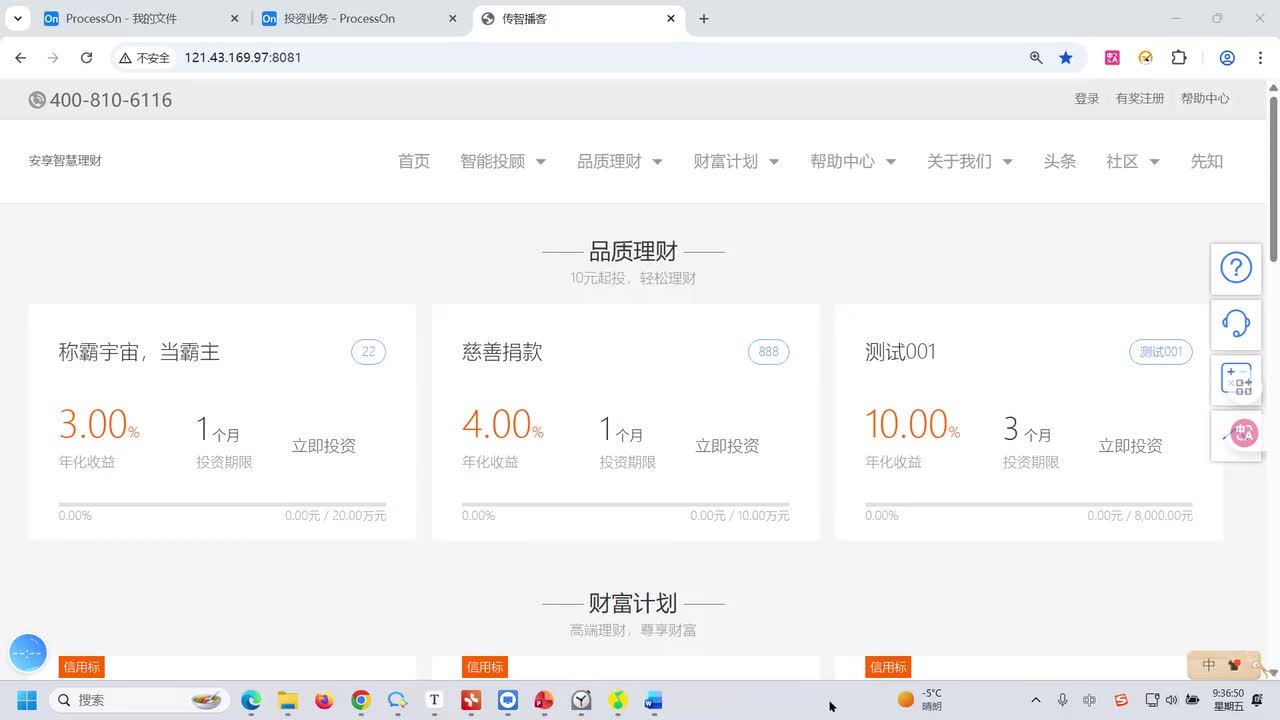Open the clock app icon in taskbar
1280x720 pixels.
point(581,700)
